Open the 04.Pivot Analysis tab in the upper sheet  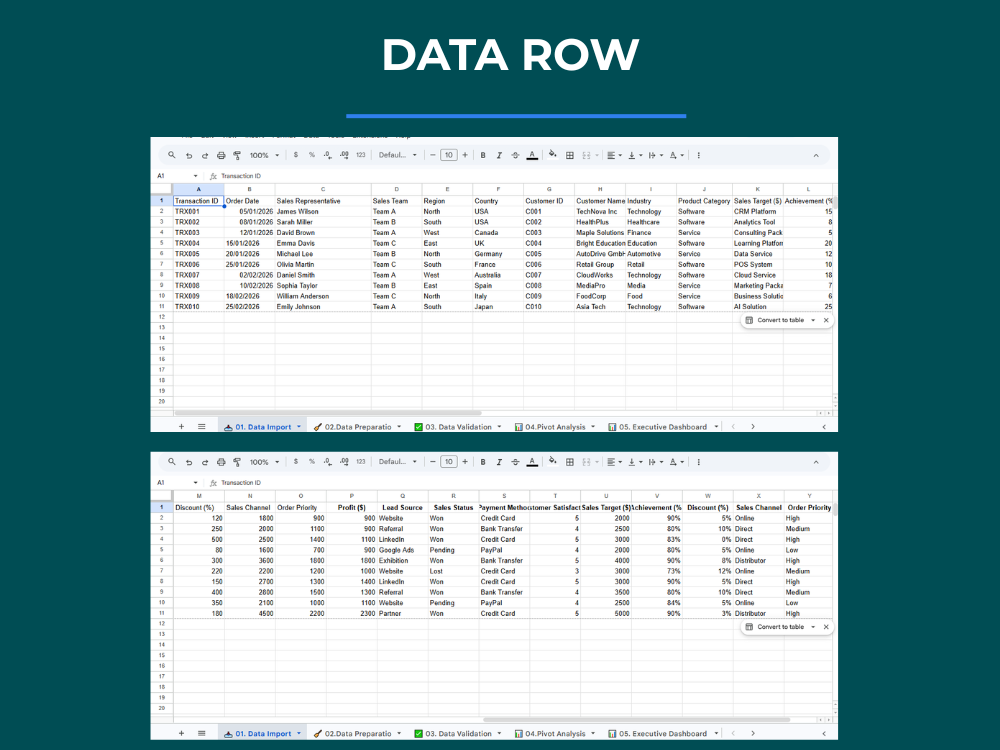click(x=554, y=427)
